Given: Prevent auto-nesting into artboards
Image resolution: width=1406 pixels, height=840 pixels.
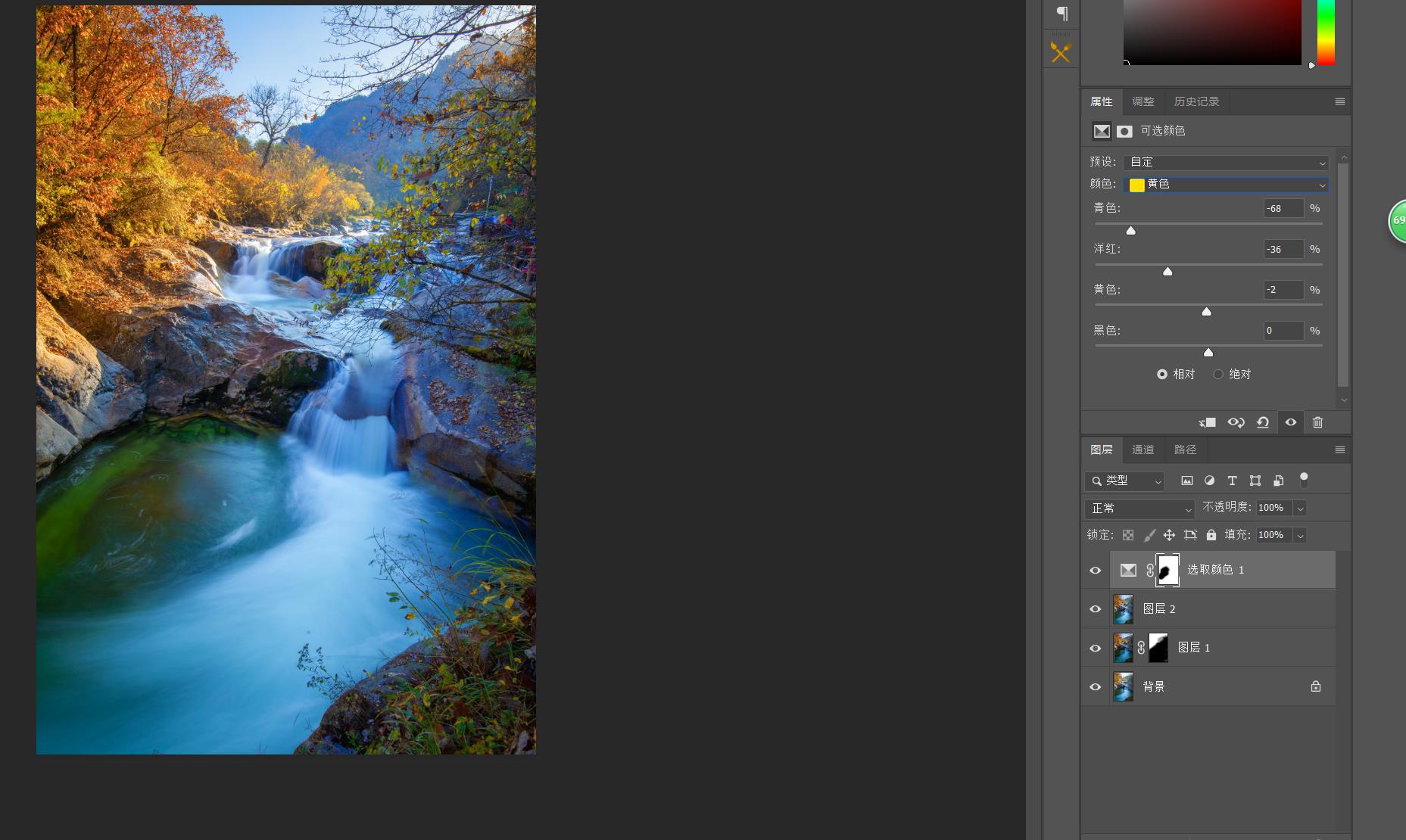Looking at the screenshot, I should 1190,535.
